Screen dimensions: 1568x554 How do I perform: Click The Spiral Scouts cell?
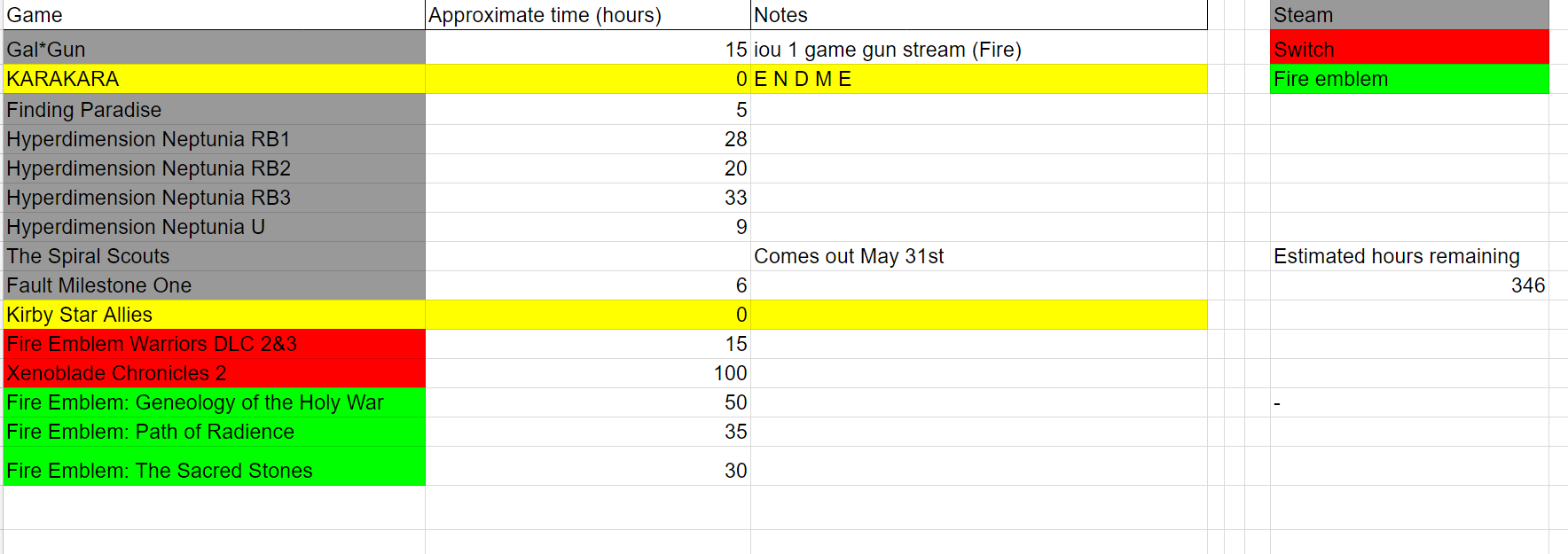(x=214, y=256)
